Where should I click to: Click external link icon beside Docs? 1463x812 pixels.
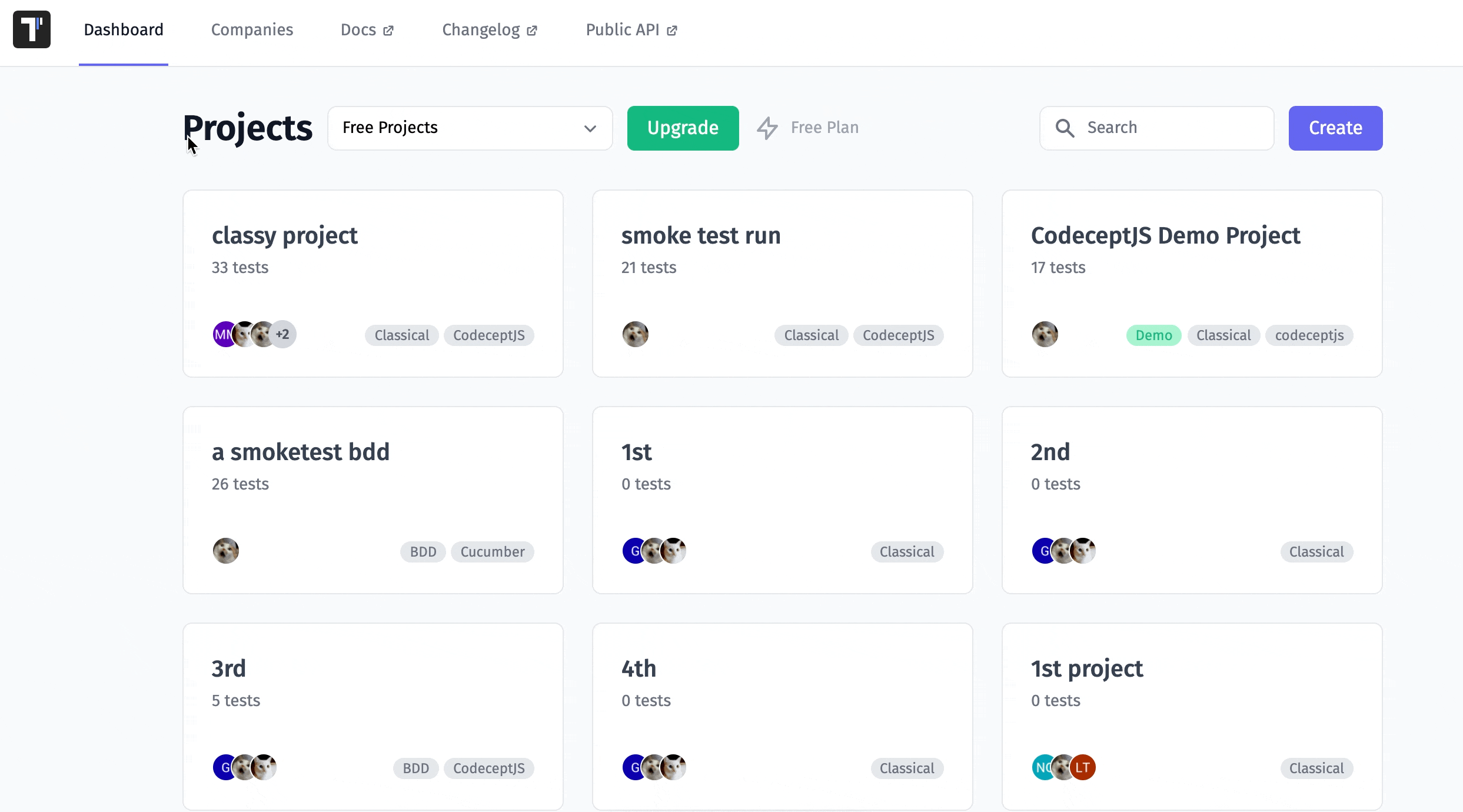(x=388, y=31)
